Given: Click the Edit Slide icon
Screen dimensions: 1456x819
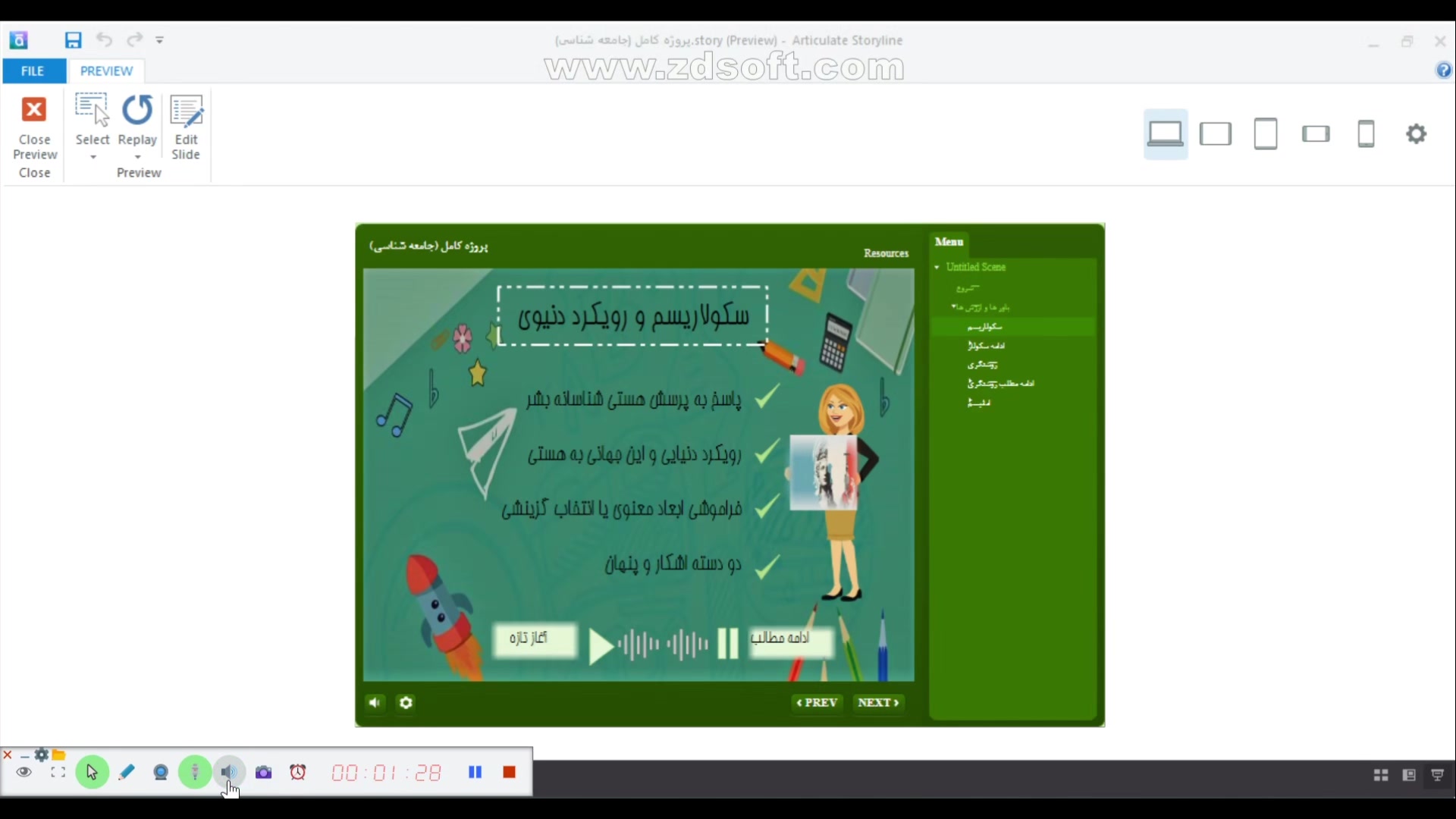Looking at the screenshot, I should point(186,111).
